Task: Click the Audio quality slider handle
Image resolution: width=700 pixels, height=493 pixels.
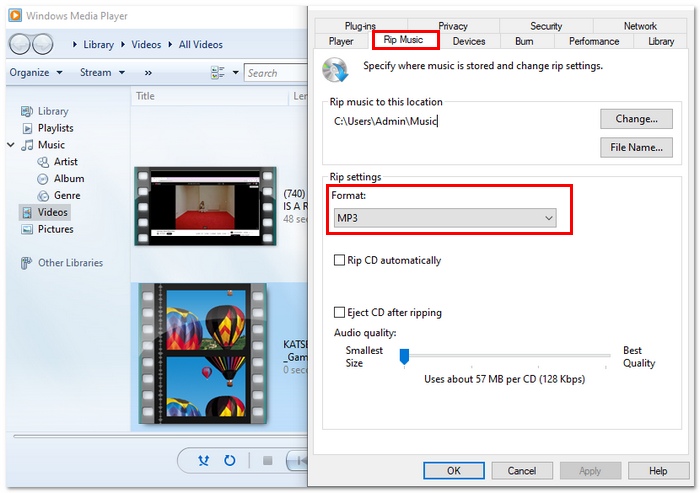Action: [x=404, y=357]
